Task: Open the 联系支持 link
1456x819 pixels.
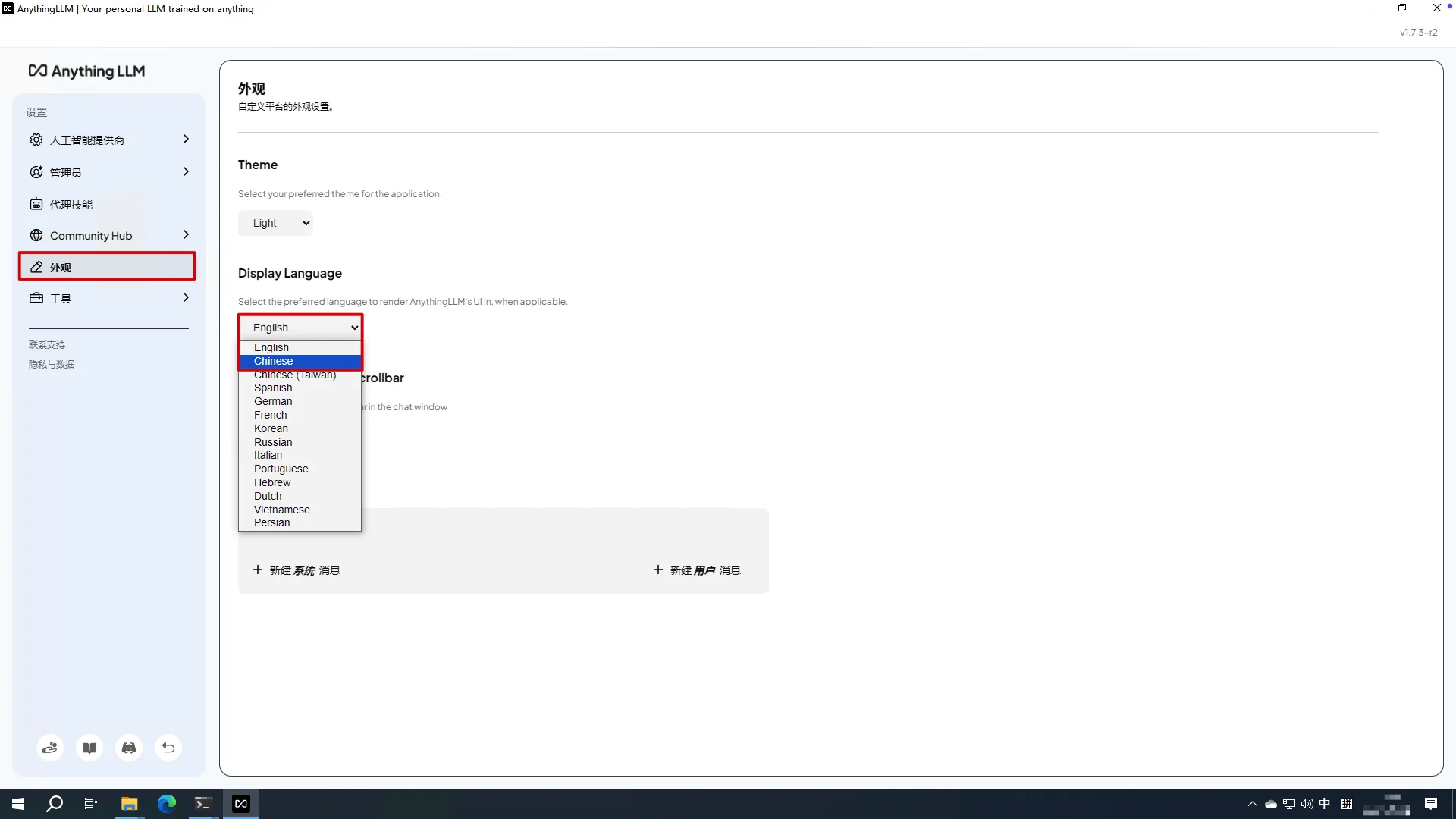Action: click(x=47, y=345)
